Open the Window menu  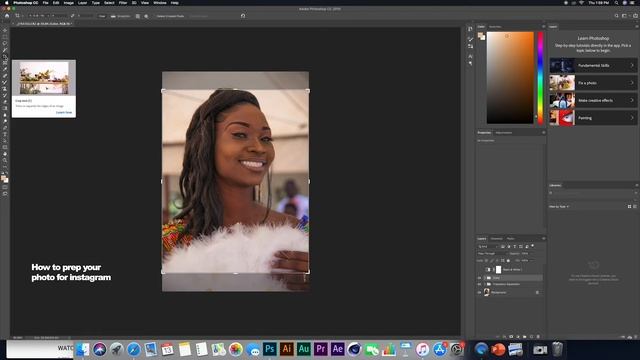(x=160, y=2)
